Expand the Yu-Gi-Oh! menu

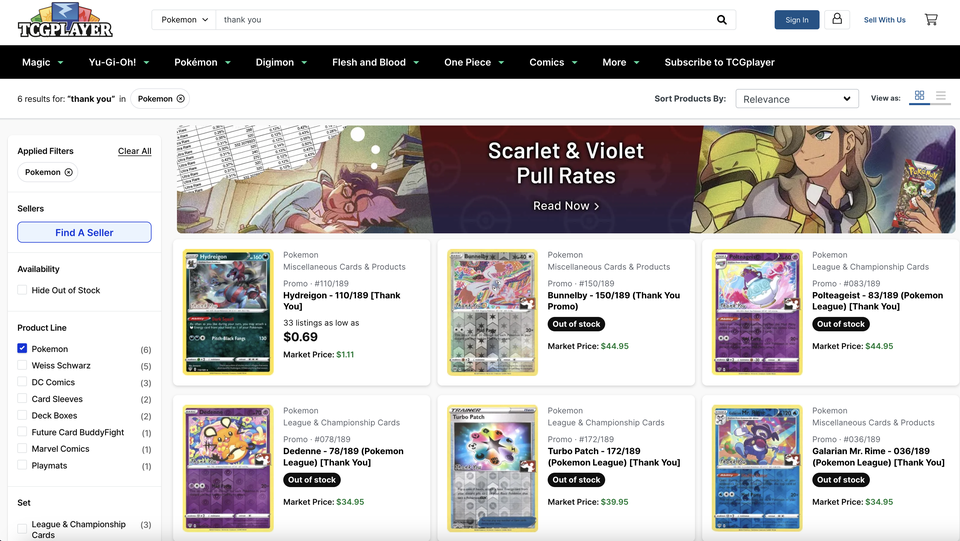pyautogui.click(x=119, y=62)
